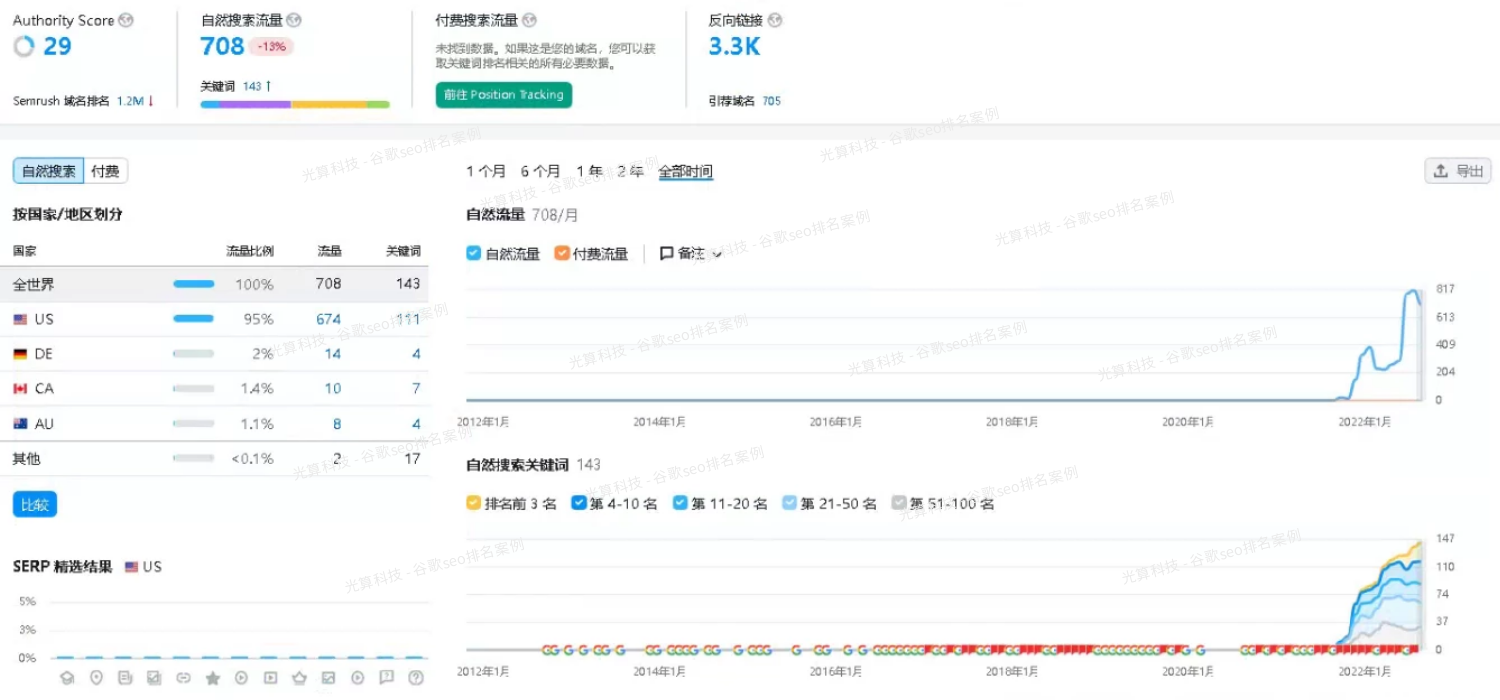Disable the 付费流量 checkbox
The height and width of the screenshot is (700, 1500).
562,253
